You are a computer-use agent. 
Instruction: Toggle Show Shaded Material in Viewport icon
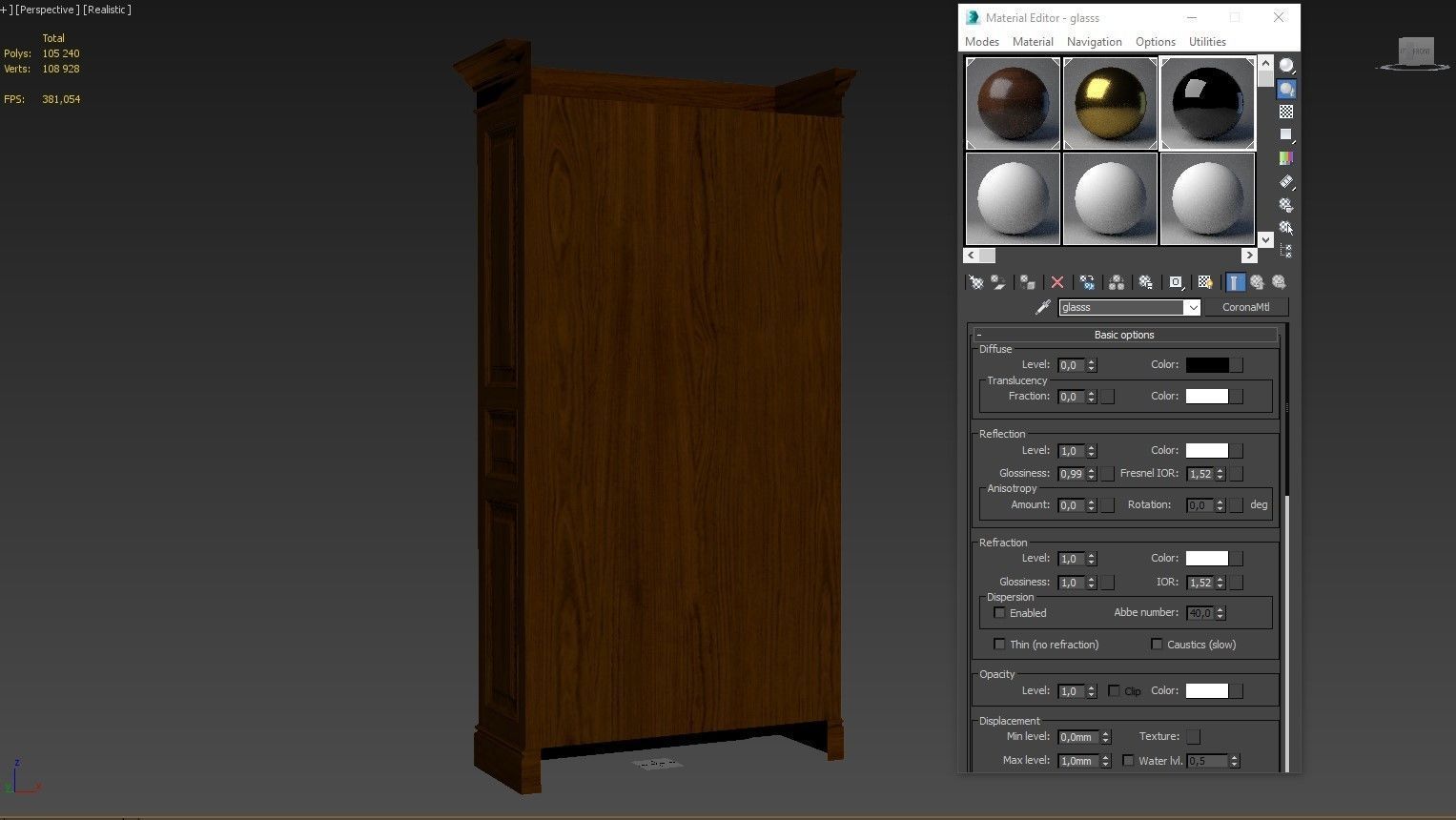1205,282
